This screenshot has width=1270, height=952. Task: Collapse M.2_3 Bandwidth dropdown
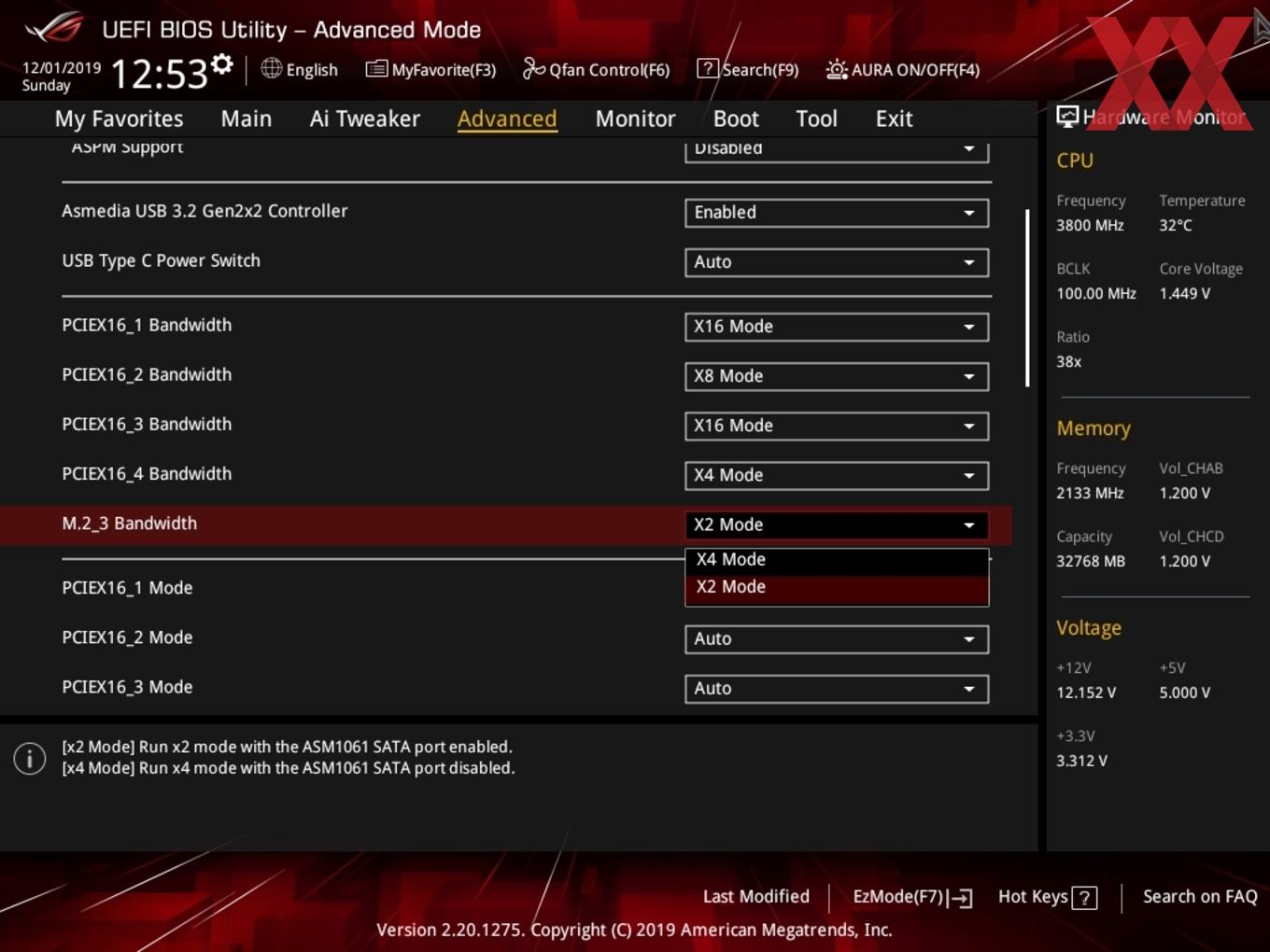(x=837, y=525)
